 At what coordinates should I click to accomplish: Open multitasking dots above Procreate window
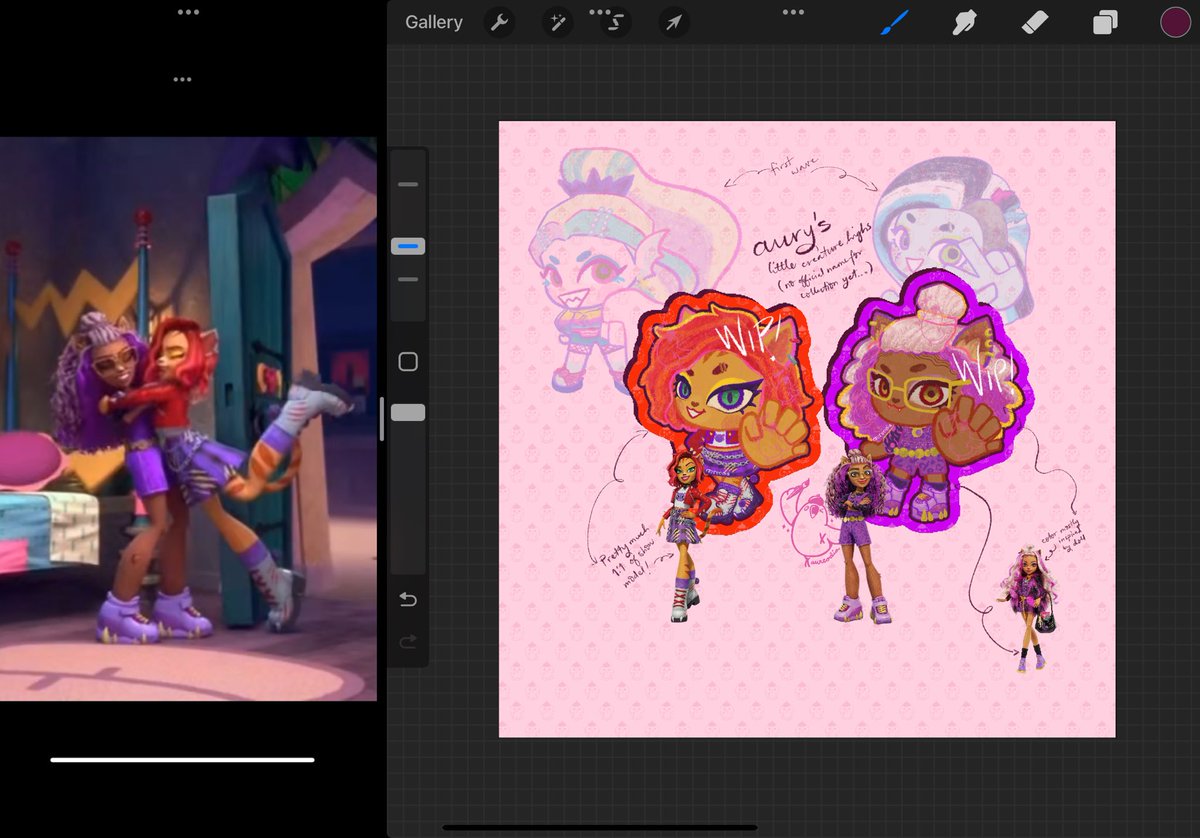tap(793, 12)
